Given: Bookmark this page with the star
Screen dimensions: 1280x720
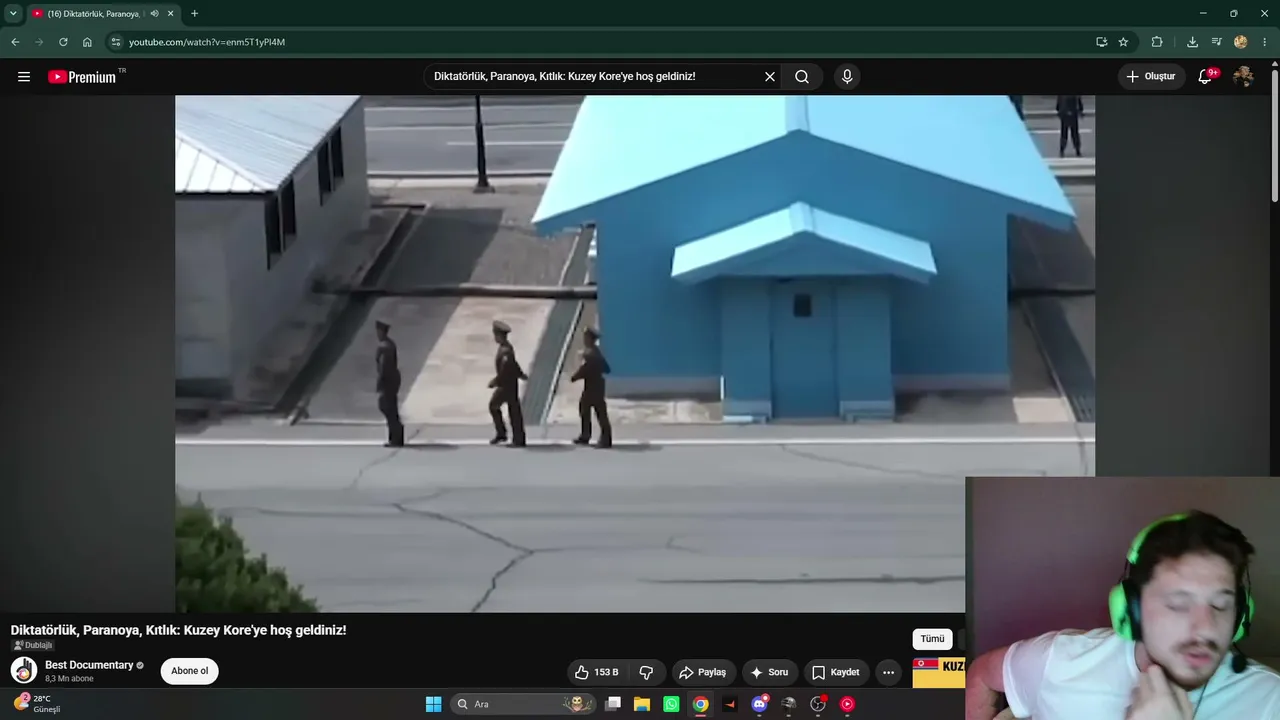Looking at the screenshot, I should point(1123,42).
